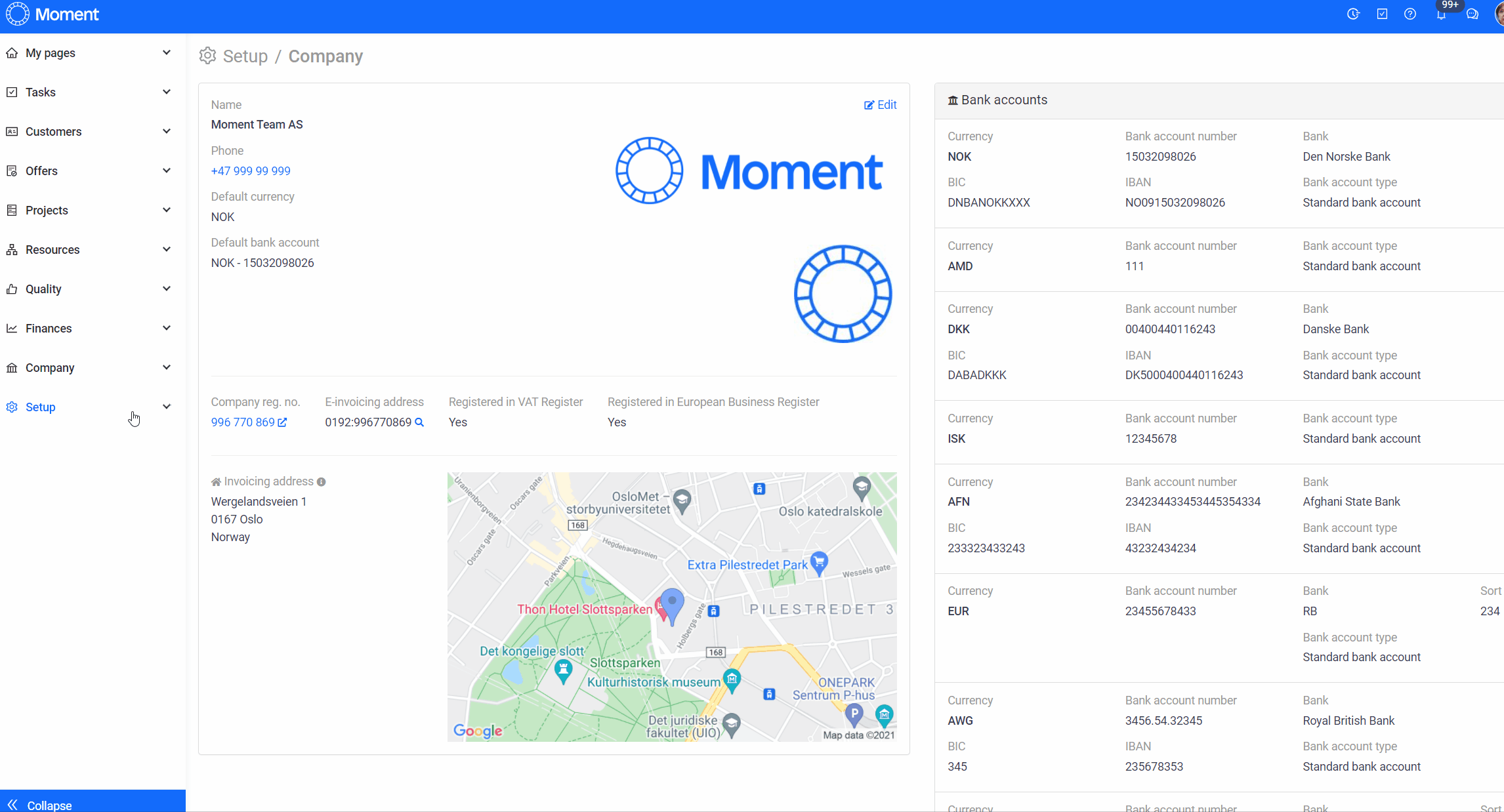Open the tasks checkbox icon in header
The width and height of the screenshot is (1504, 812).
pyautogui.click(x=1382, y=14)
